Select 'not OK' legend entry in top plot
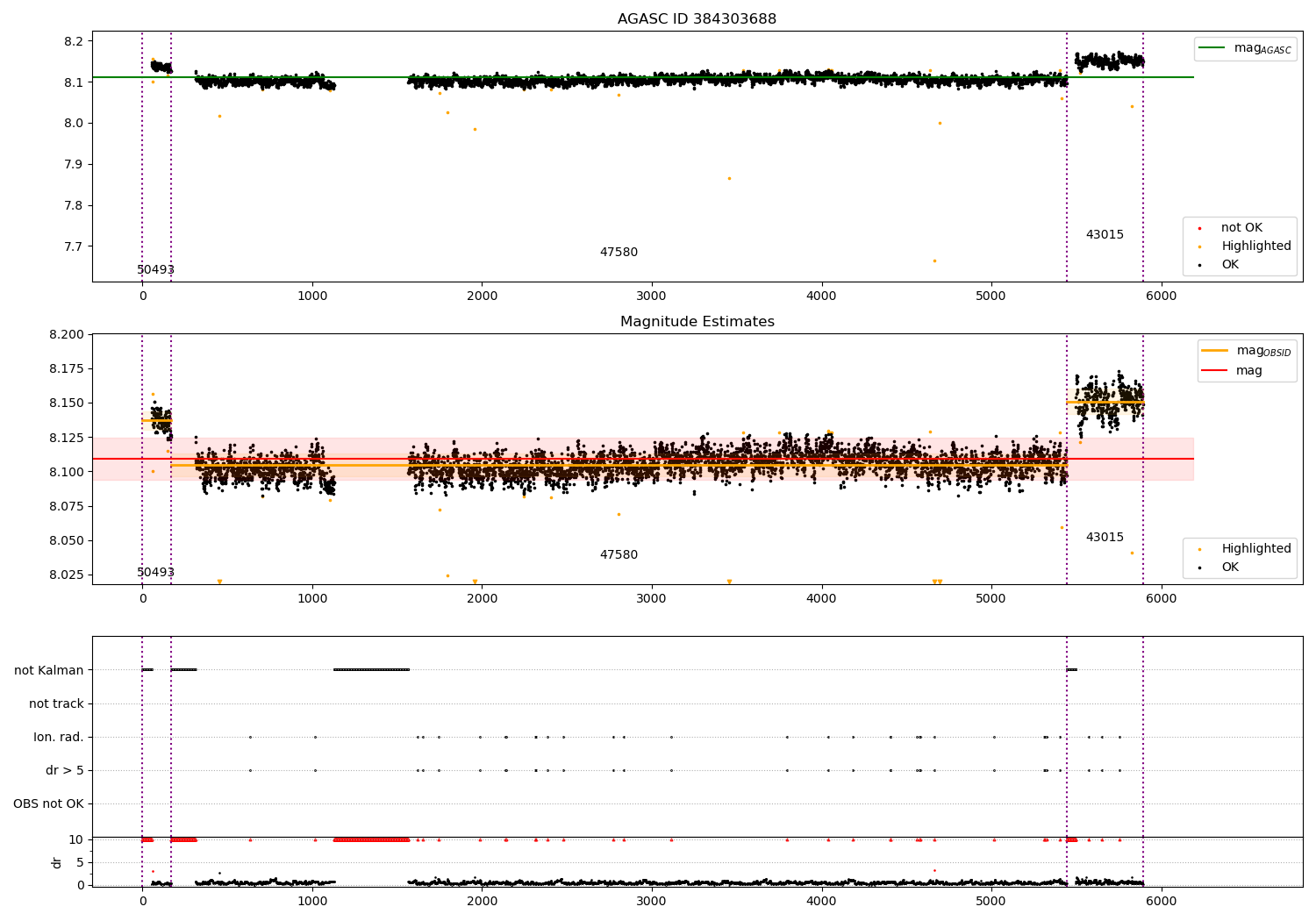The image size is (1316, 921). pos(1241,228)
